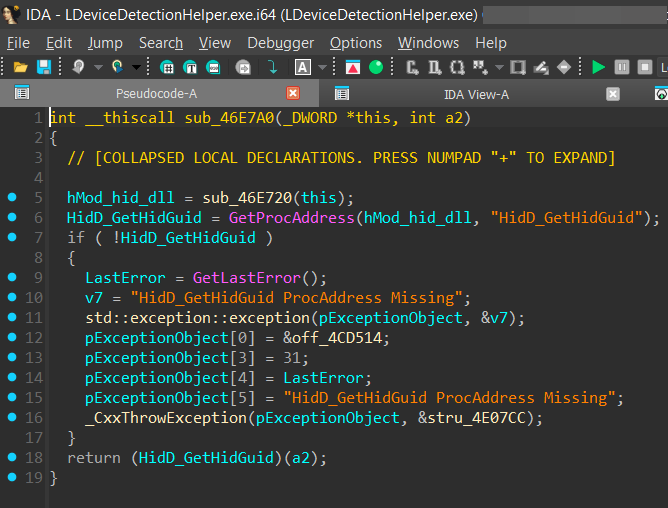668x508 pixels.
Task: Toggle breakpoint dot on line 16
Action: (x=12, y=417)
